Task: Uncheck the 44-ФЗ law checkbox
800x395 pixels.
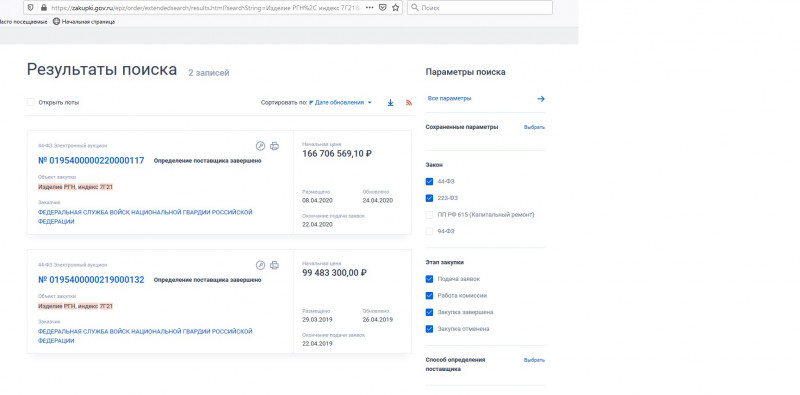Action: tap(429, 181)
